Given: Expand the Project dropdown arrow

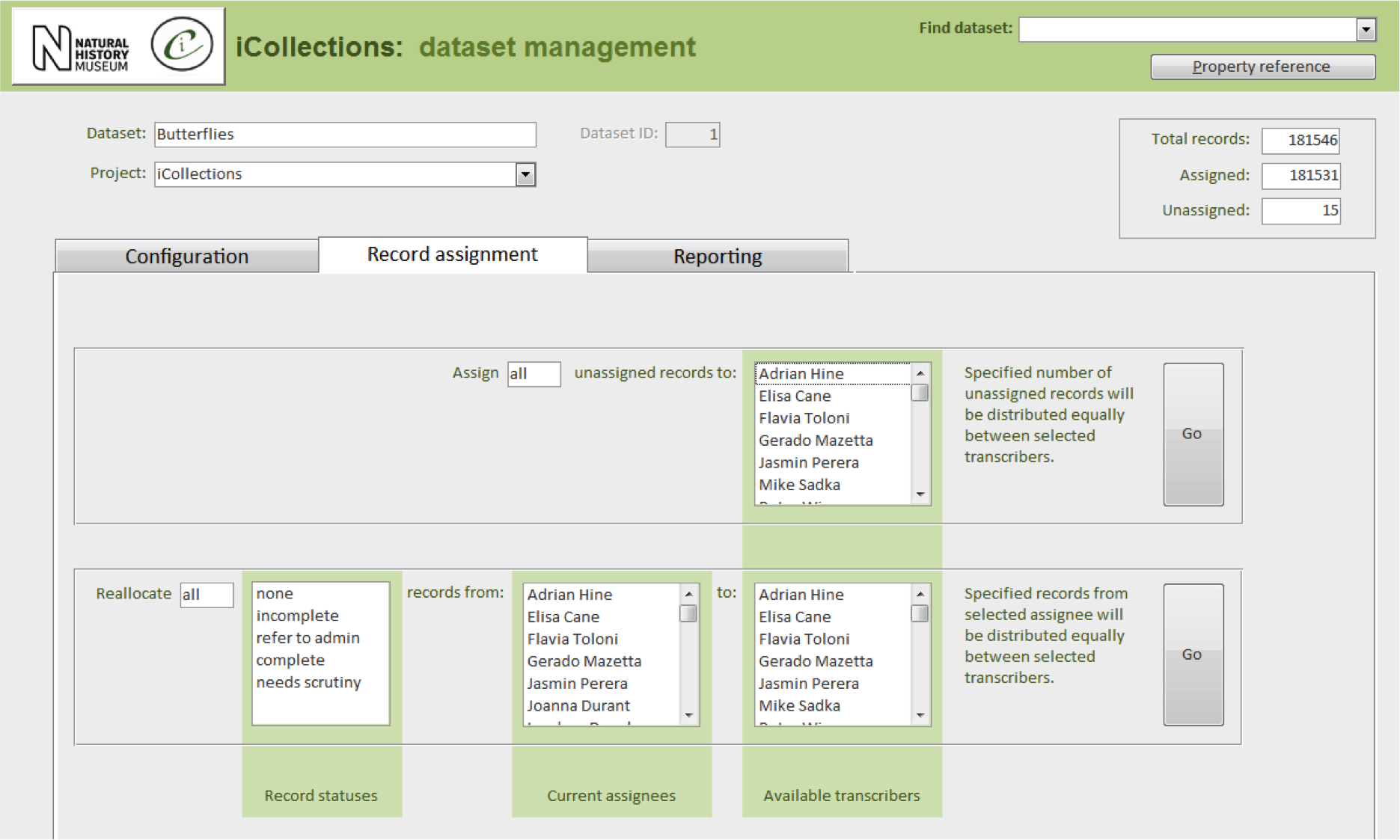Looking at the screenshot, I should tap(526, 174).
